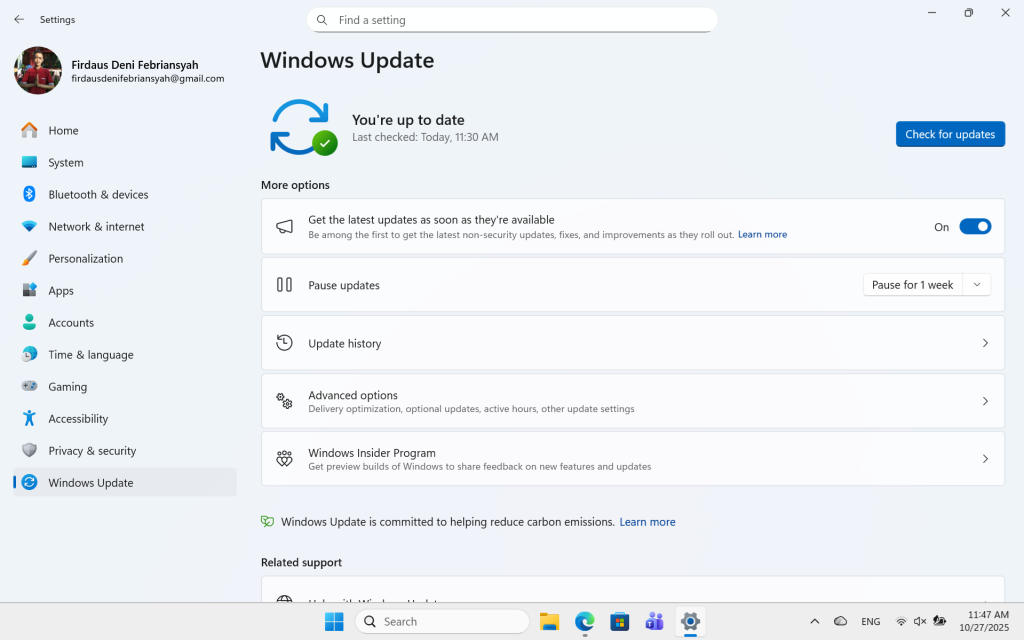Open Microsoft Teams from the taskbar
Image resolution: width=1024 pixels, height=640 pixels.
coord(654,622)
